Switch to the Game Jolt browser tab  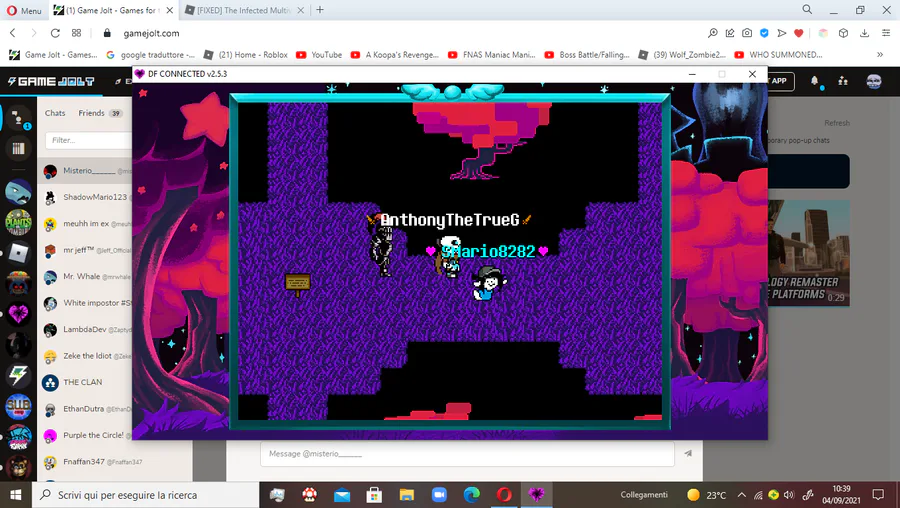(x=114, y=10)
